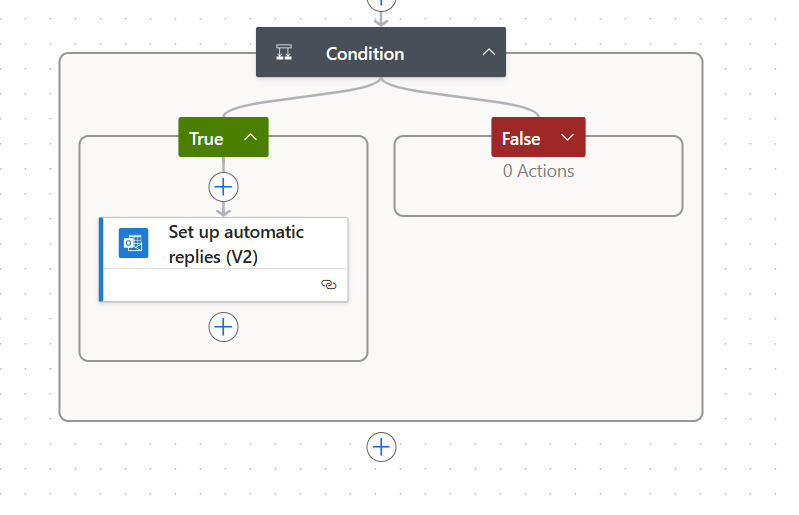The width and height of the screenshot is (799, 515).
Task: Expand the False branch chevron
Action: tap(568, 138)
